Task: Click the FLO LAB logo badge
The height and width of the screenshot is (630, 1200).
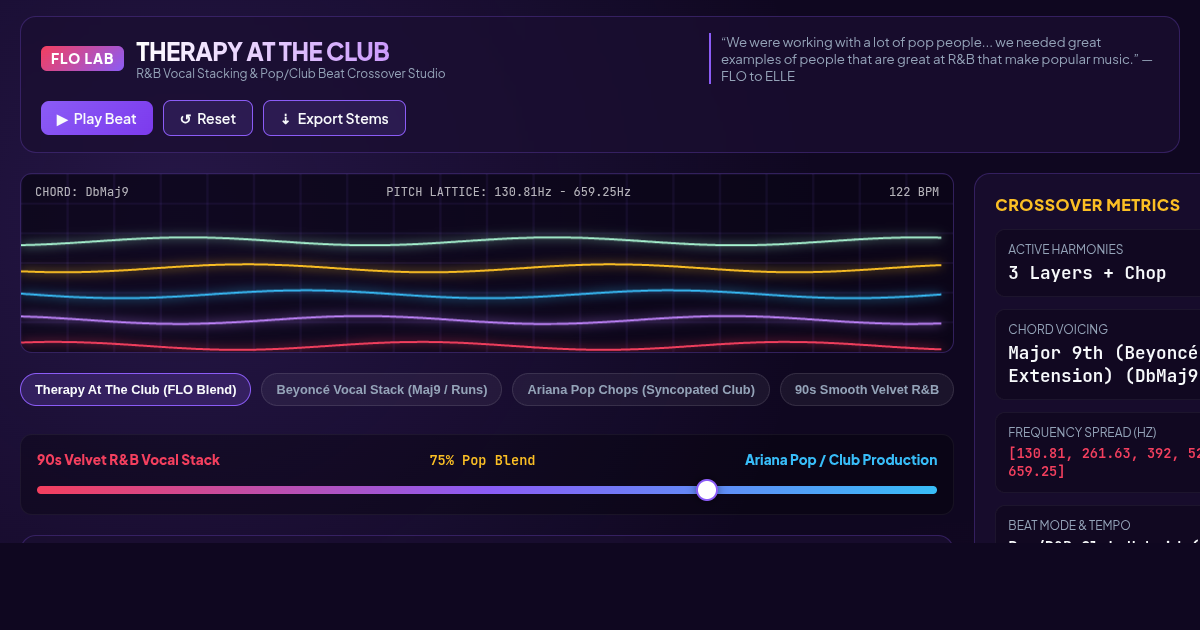Action: [82, 58]
